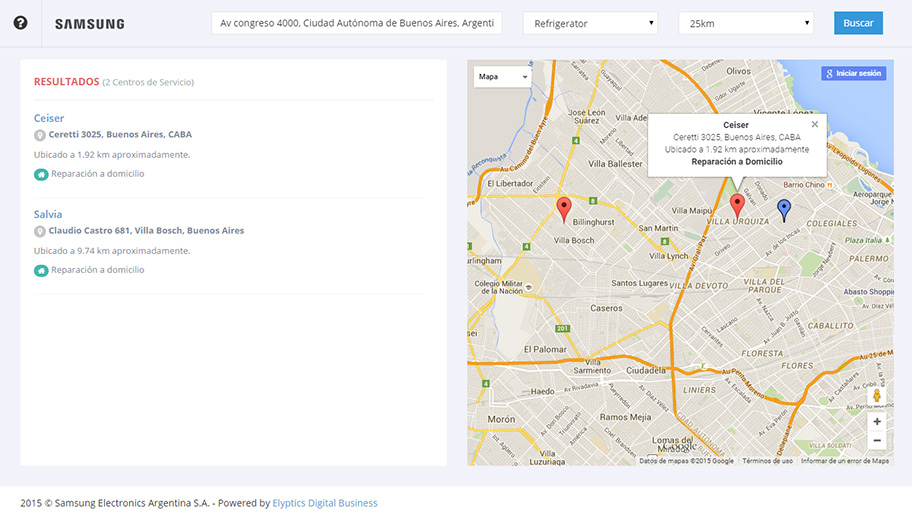Click the help question mark icon
912x520 pixels.
pyautogui.click(x=20, y=23)
